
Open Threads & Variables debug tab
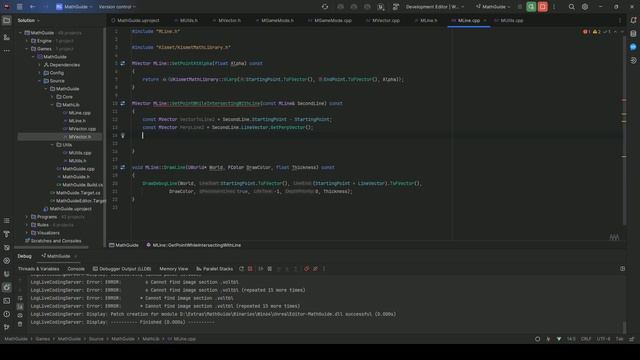(38, 269)
